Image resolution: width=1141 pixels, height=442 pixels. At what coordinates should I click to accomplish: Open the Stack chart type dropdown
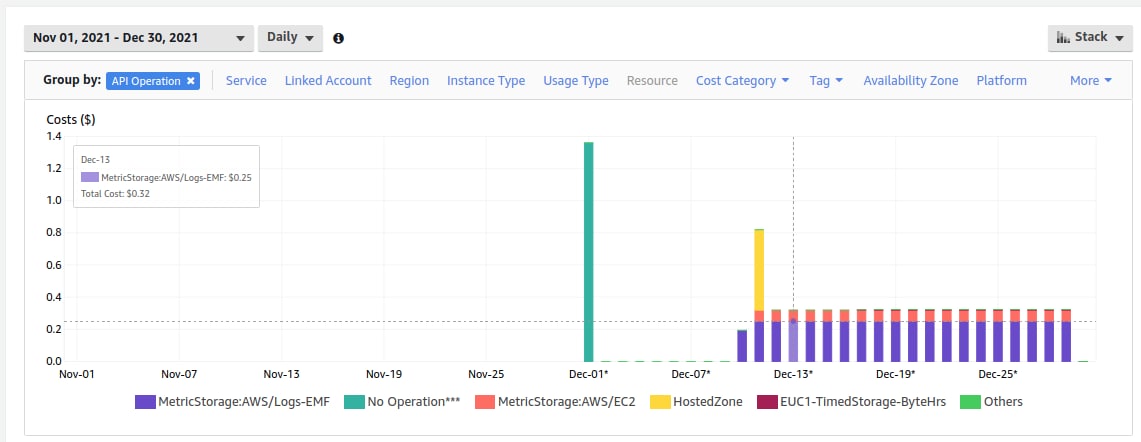pyautogui.click(x=1090, y=37)
